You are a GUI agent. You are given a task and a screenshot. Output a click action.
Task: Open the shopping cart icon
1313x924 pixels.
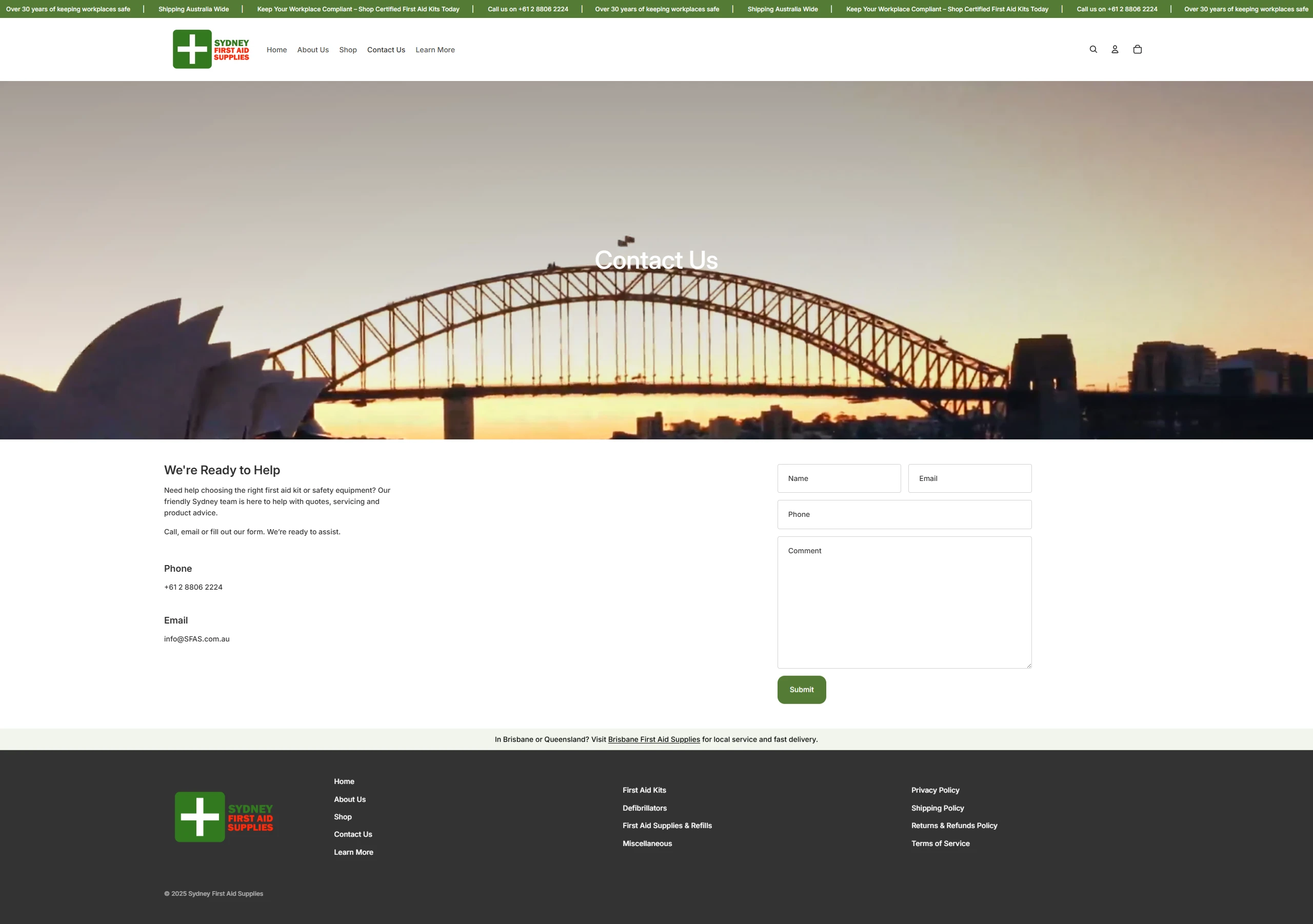click(1137, 49)
